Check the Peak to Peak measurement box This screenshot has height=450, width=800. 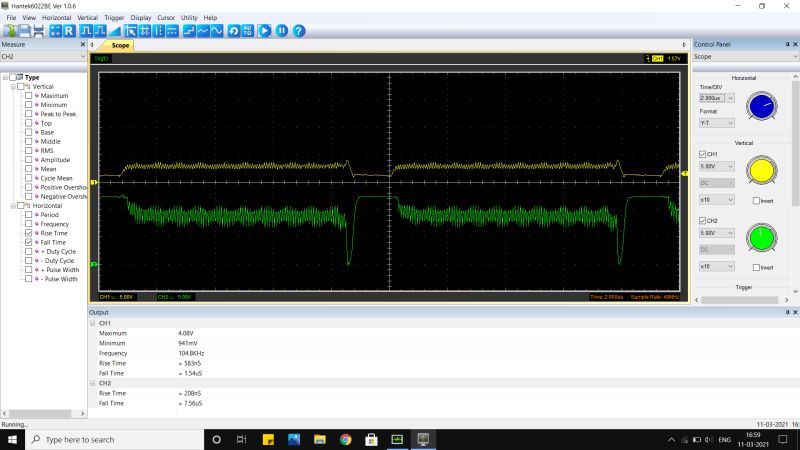(29, 114)
